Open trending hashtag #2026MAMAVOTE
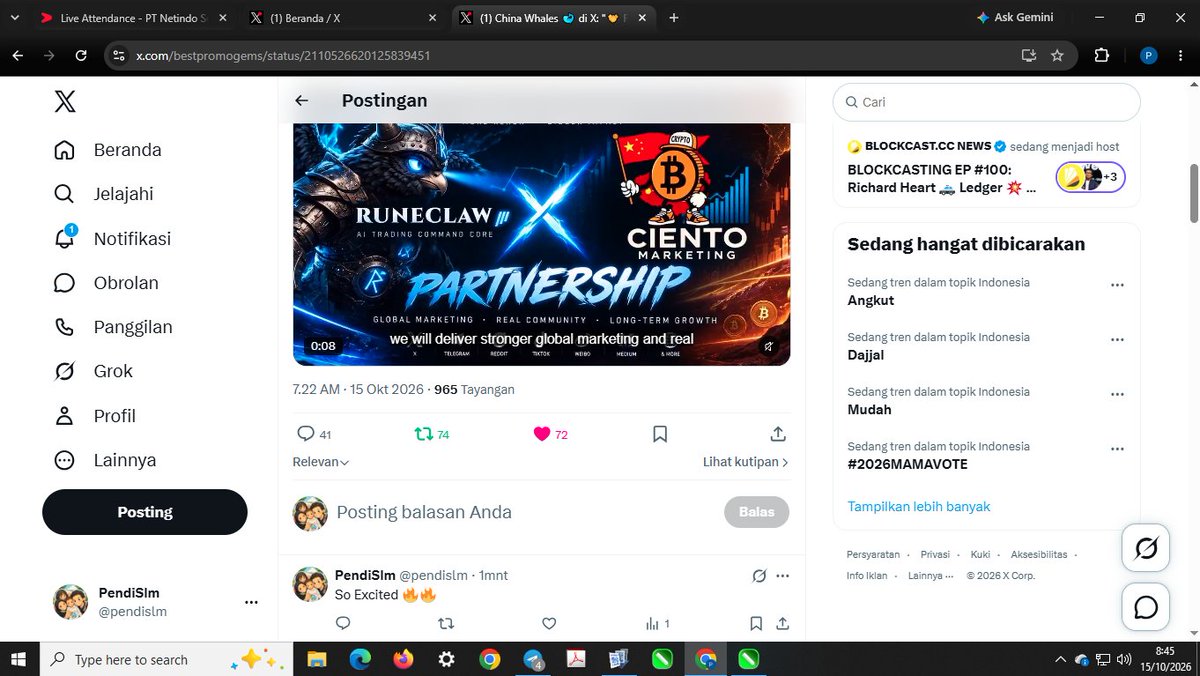This screenshot has width=1200, height=676. pyautogui.click(x=907, y=464)
